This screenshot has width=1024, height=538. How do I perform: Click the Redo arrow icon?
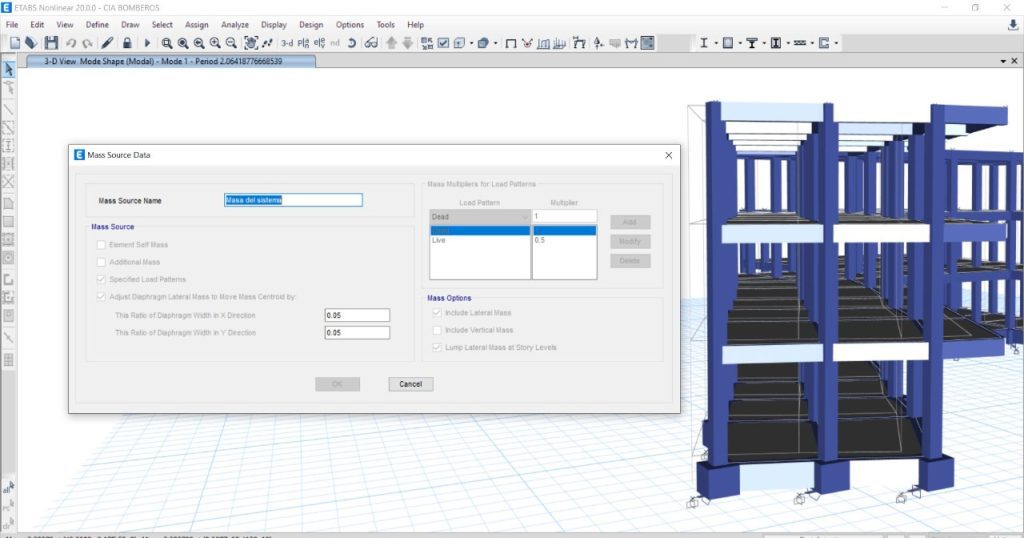point(87,43)
